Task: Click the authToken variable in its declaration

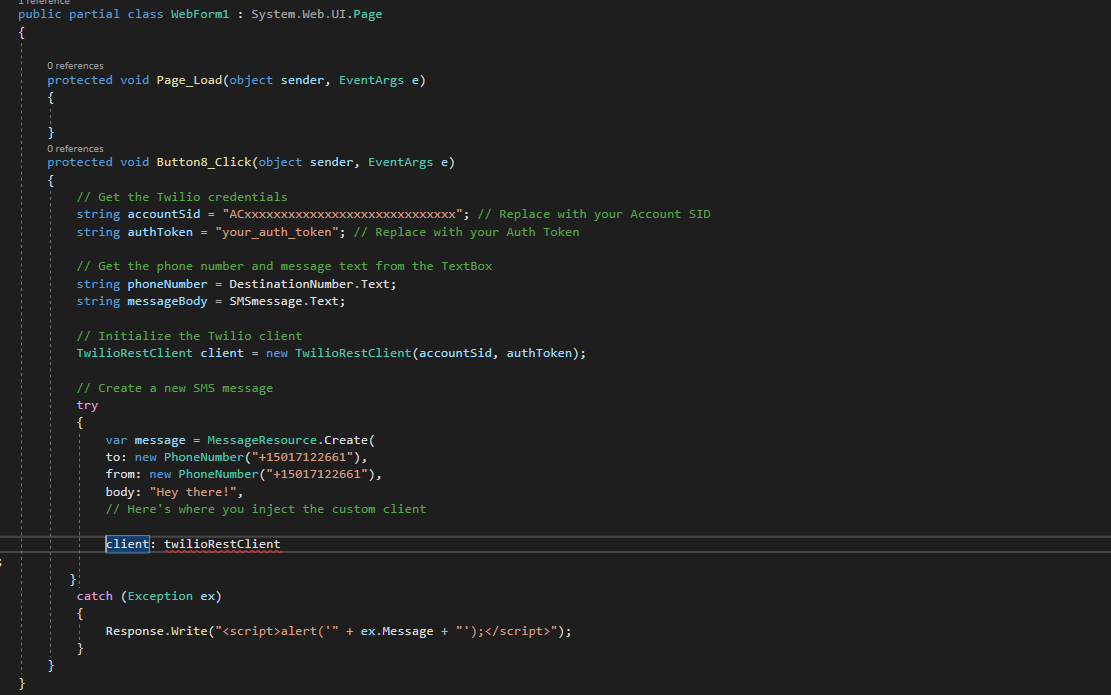Action: (160, 232)
